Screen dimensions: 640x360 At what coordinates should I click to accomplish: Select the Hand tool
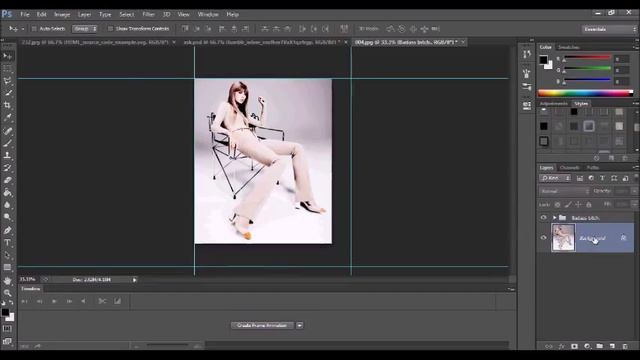click(x=7, y=281)
